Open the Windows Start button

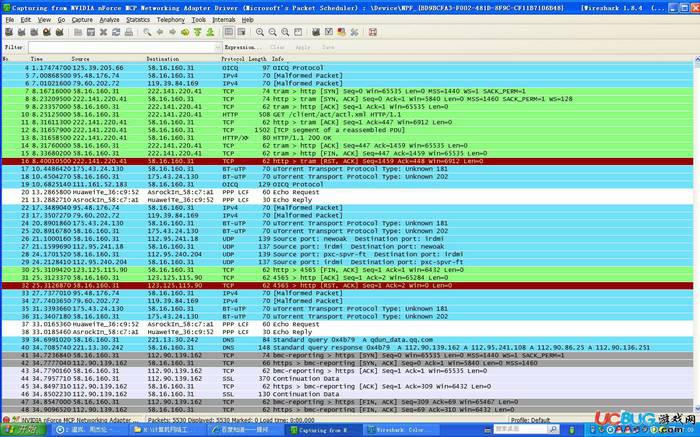click(x=22, y=430)
